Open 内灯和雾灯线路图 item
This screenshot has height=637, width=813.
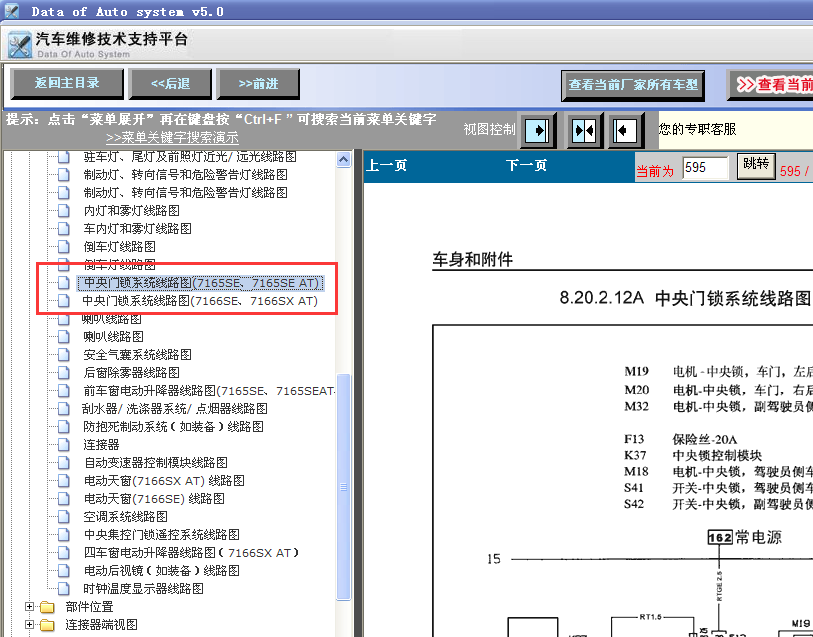click(132, 210)
